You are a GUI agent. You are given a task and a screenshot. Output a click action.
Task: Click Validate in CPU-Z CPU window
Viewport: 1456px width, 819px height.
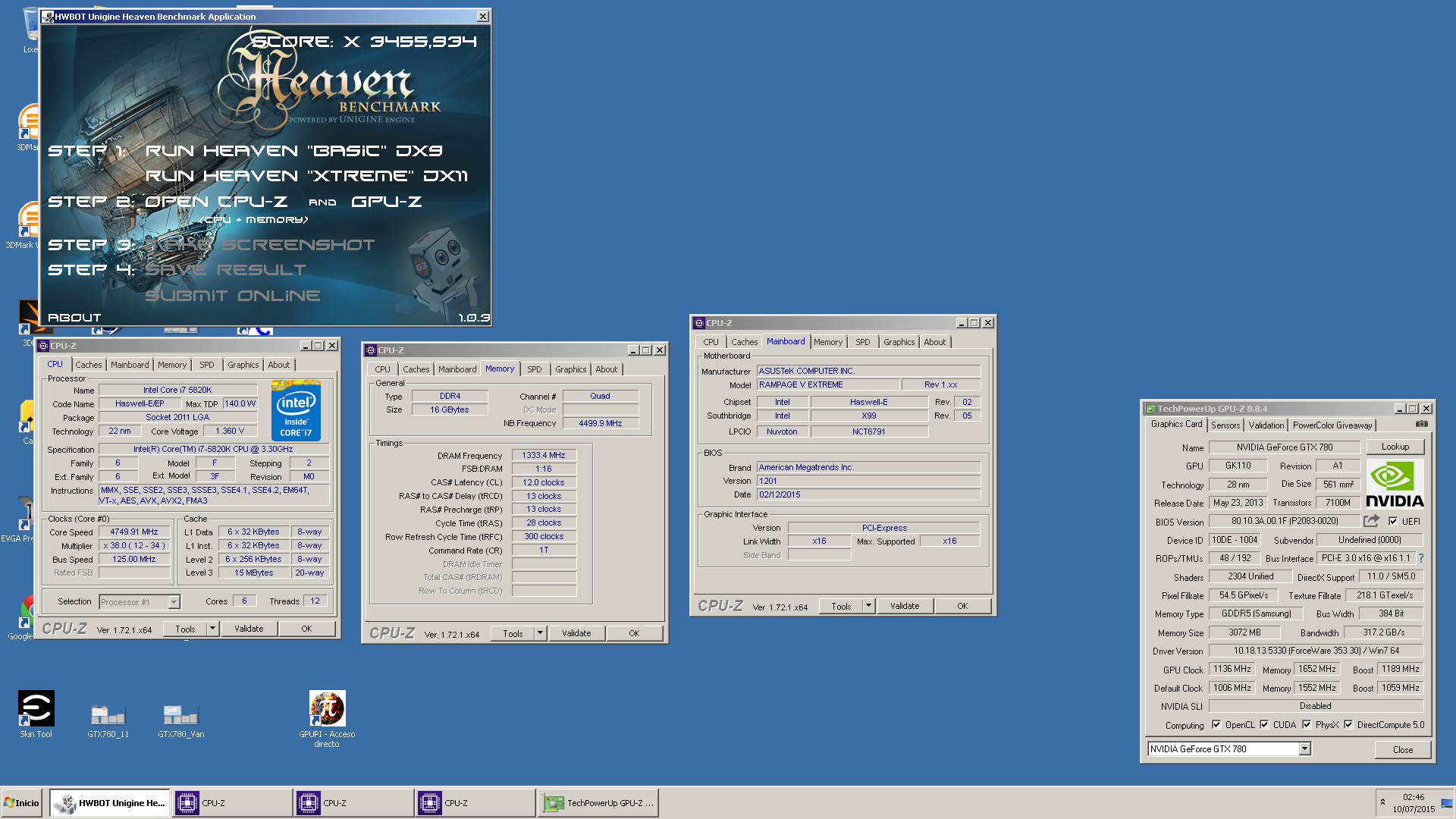coord(249,629)
